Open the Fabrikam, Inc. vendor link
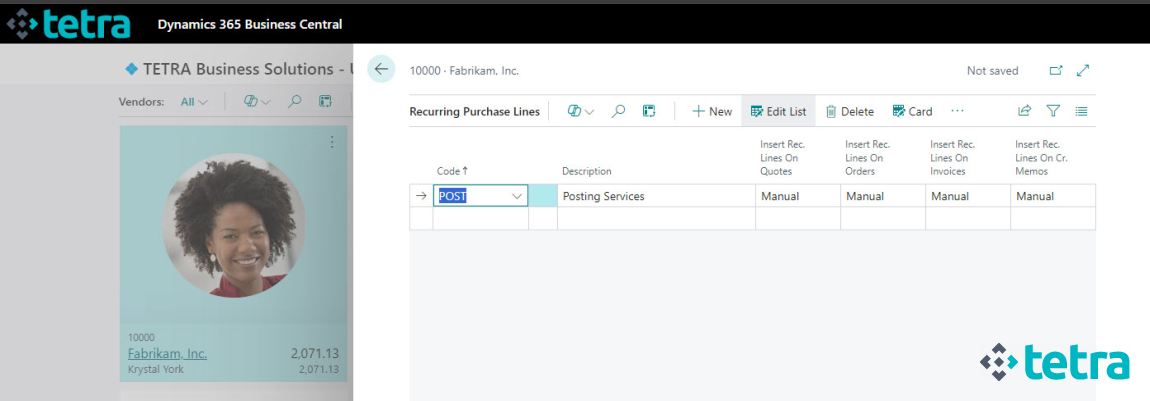The height and width of the screenshot is (401, 1150). [167, 353]
